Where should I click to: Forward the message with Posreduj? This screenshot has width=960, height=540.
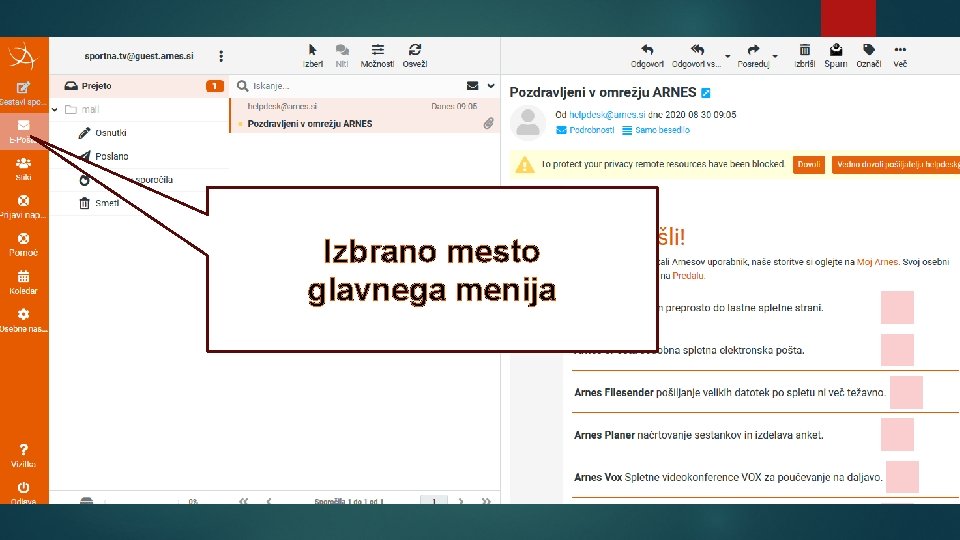pyautogui.click(x=753, y=56)
